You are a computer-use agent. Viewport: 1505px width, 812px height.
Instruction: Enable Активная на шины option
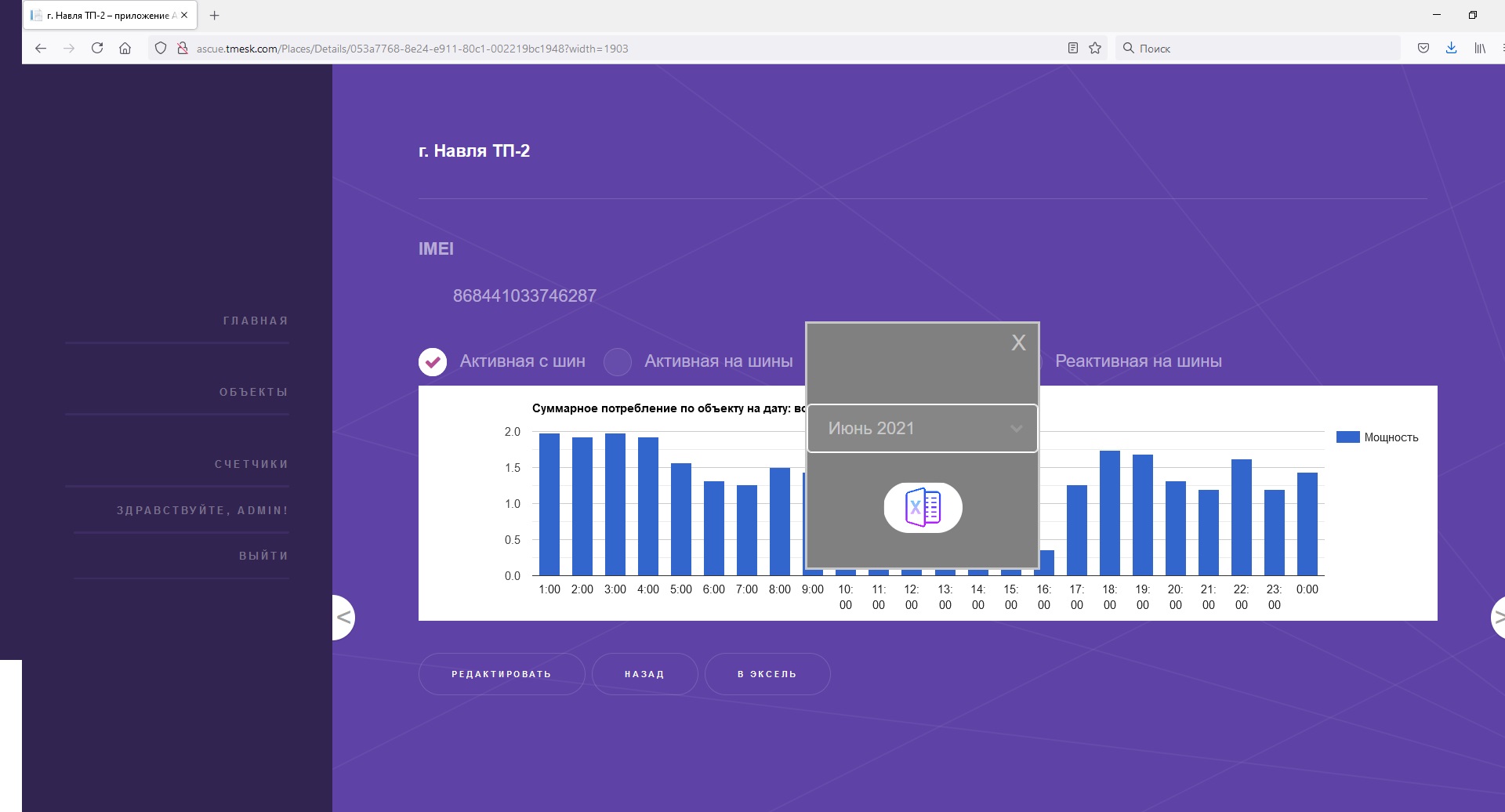coord(618,361)
